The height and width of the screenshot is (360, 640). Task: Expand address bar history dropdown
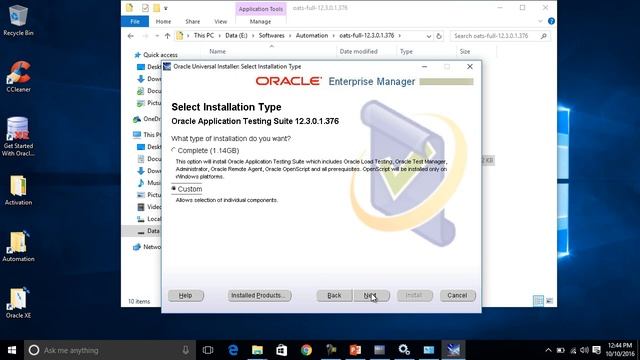(429, 36)
